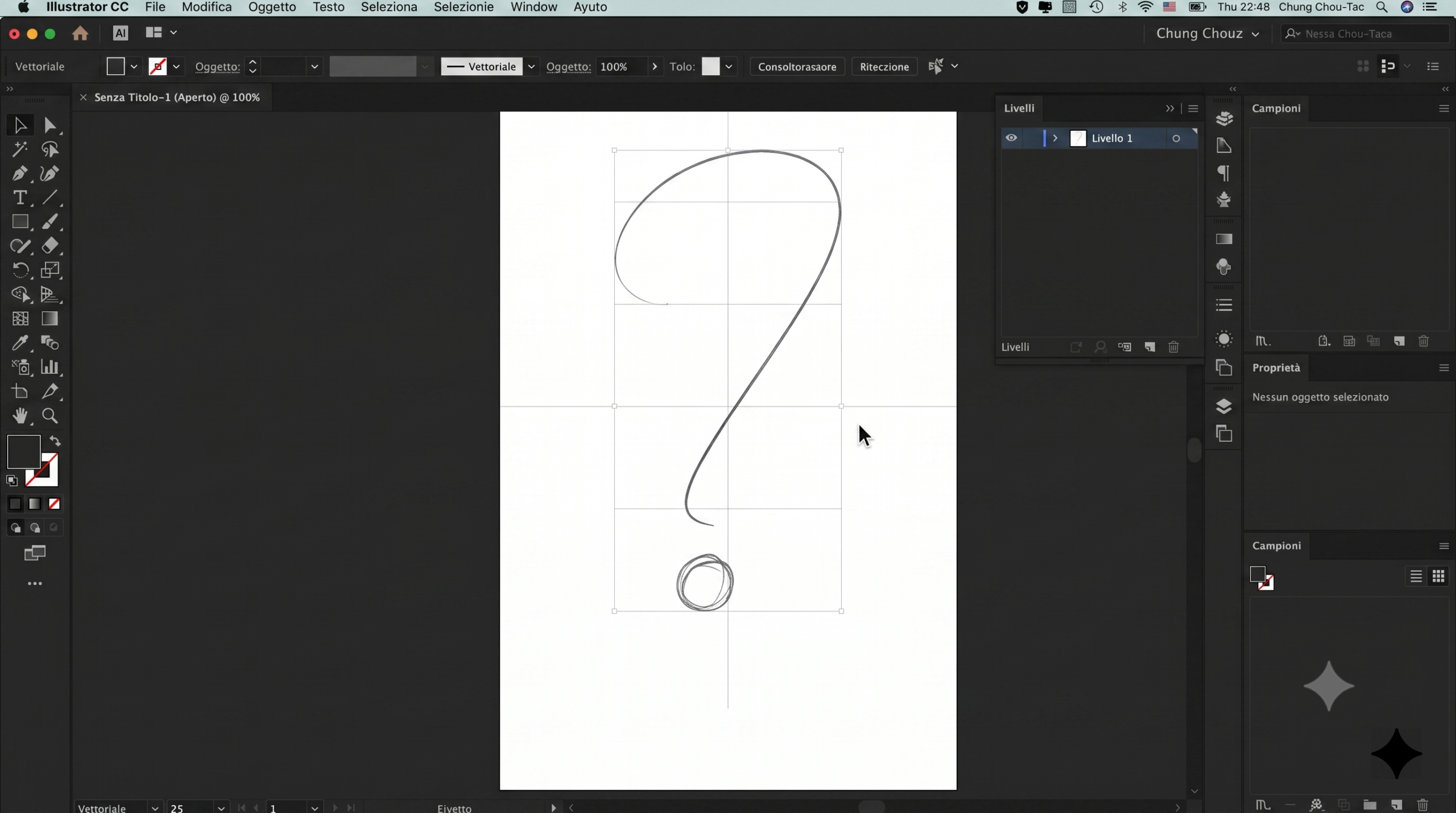Expand Livello 1 sublayers

pyautogui.click(x=1055, y=138)
